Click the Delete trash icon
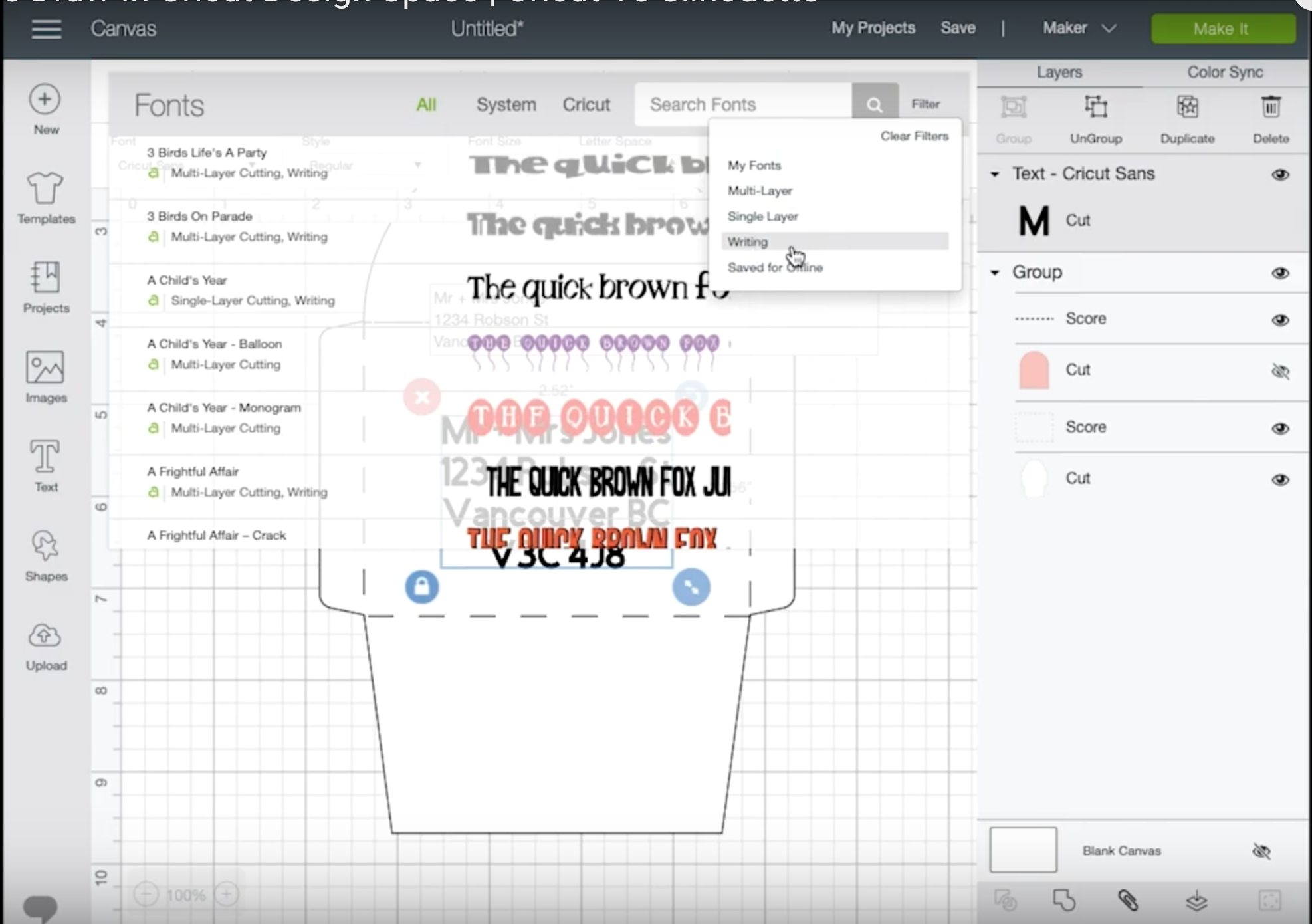1312x924 pixels. (x=1271, y=107)
